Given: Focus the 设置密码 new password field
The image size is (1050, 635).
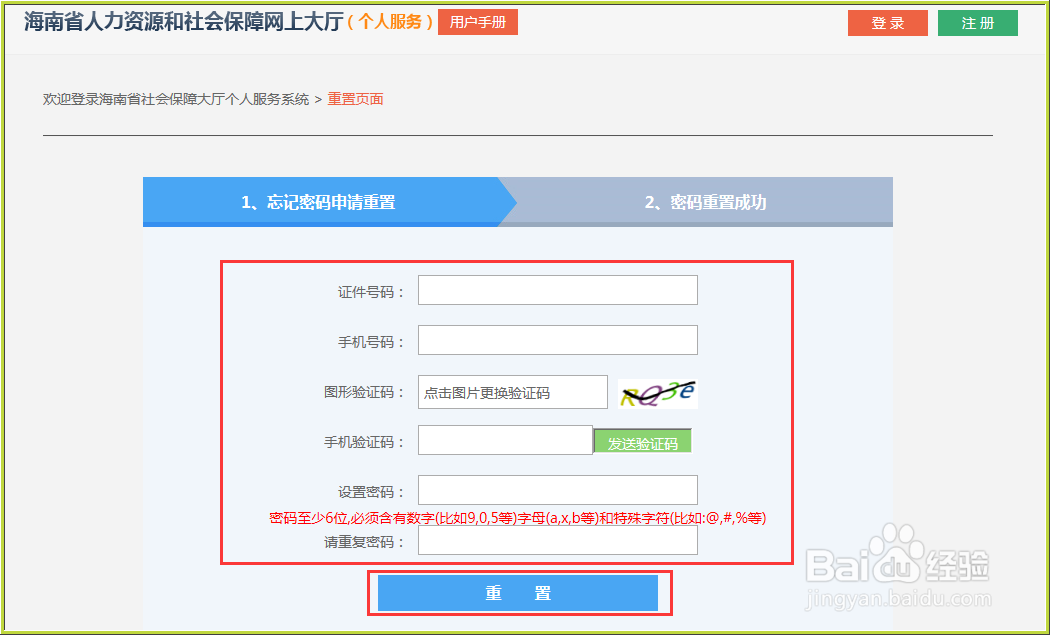Looking at the screenshot, I should [x=557, y=490].
